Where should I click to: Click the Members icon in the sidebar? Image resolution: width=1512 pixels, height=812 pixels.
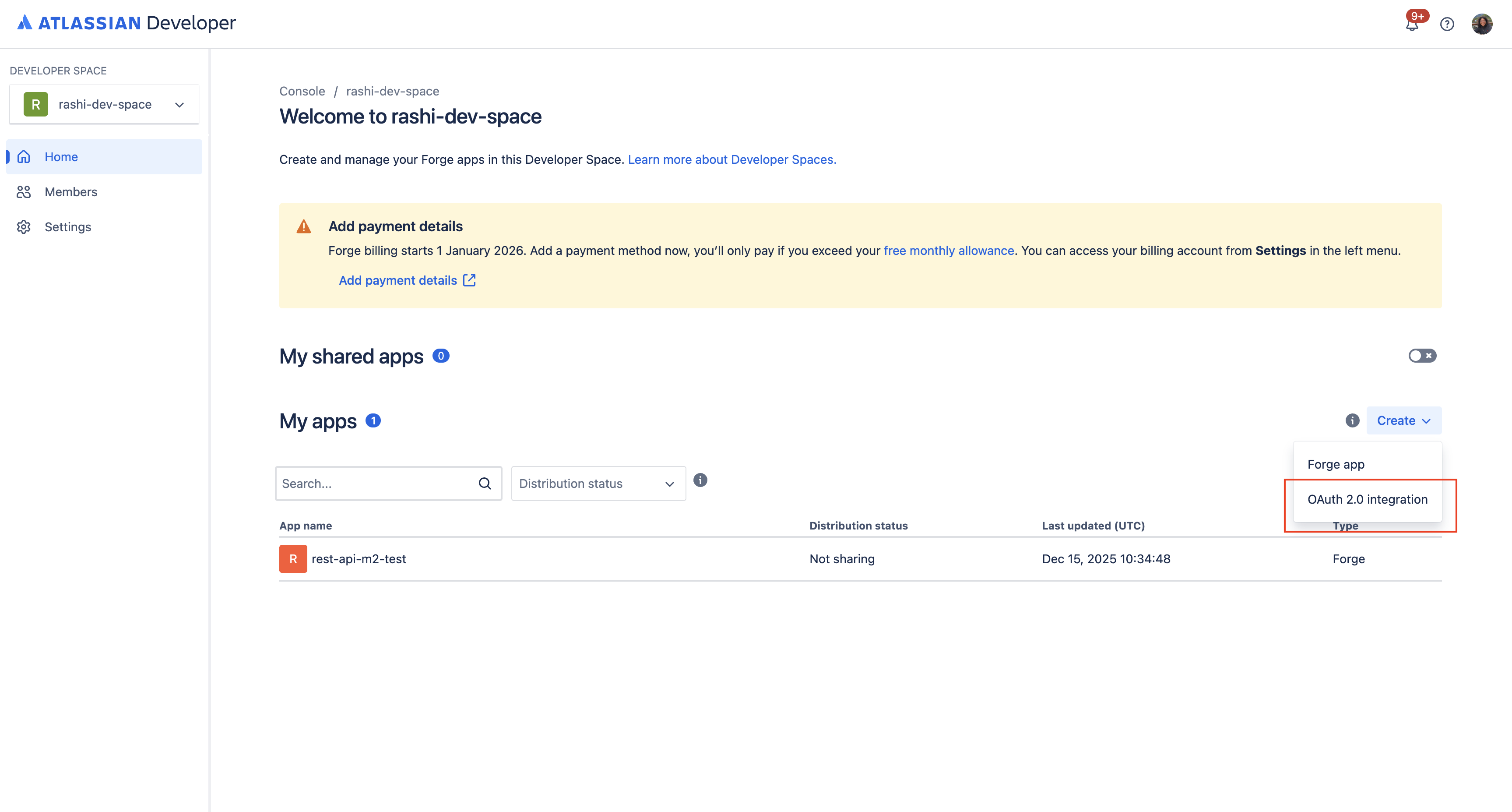[x=24, y=191]
